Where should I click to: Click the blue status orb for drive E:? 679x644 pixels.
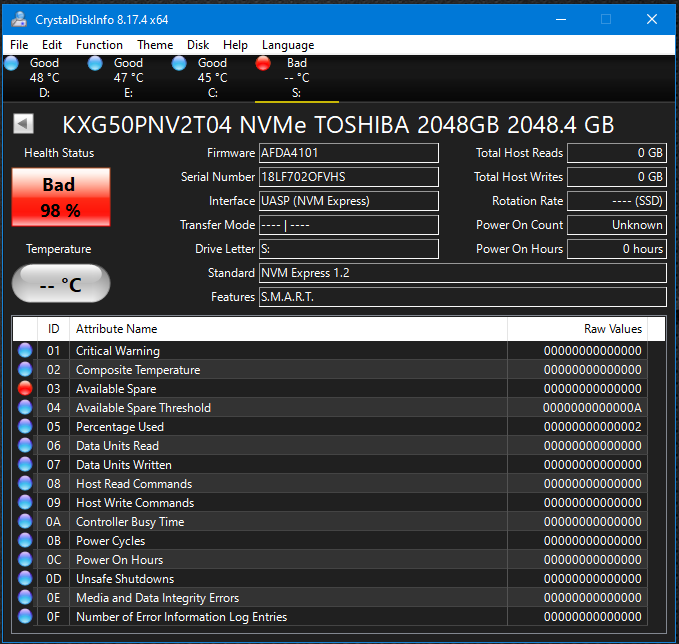pos(95,63)
